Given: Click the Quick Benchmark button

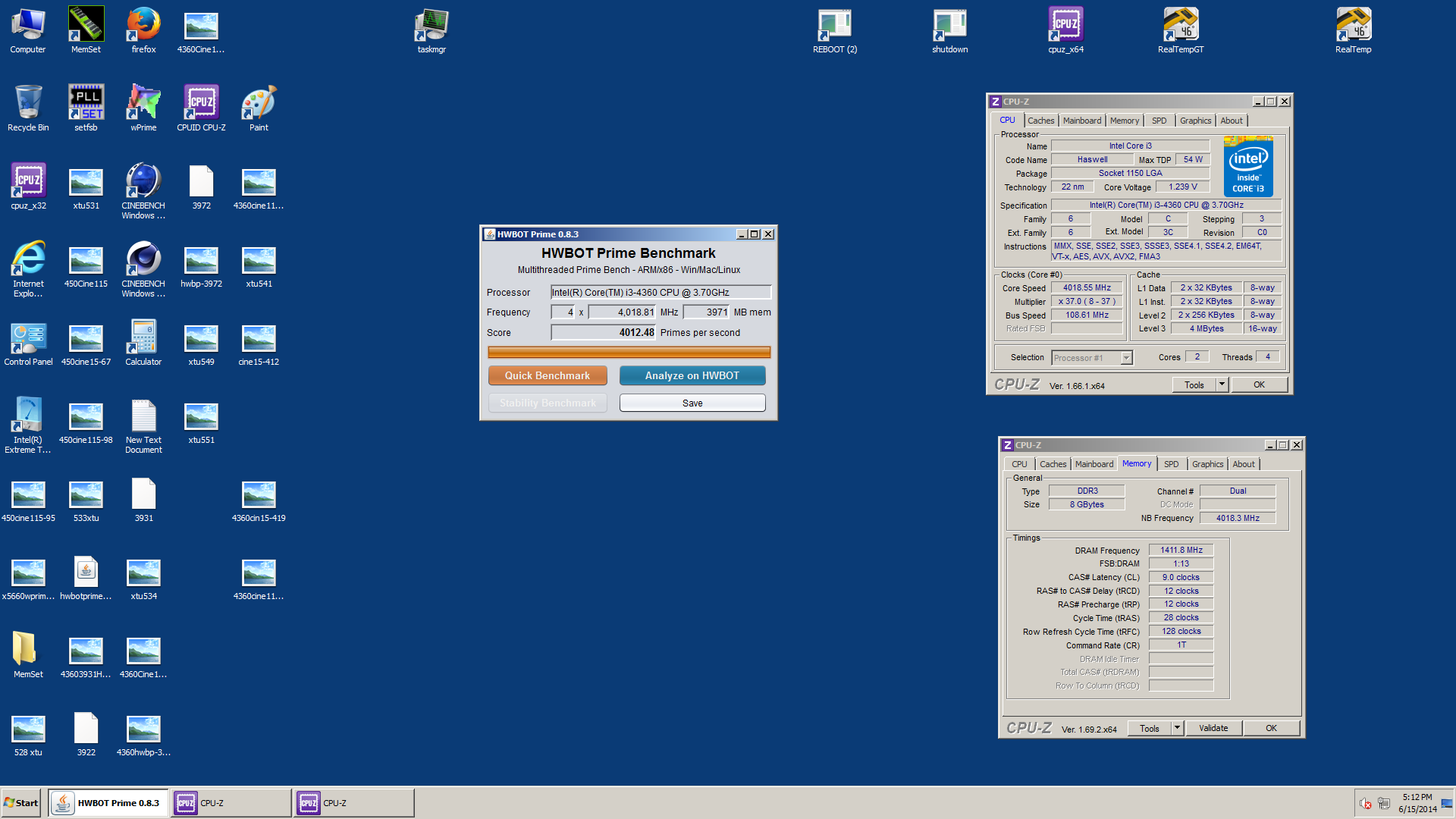Looking at the screenshot, I should (x=548, y=375).
